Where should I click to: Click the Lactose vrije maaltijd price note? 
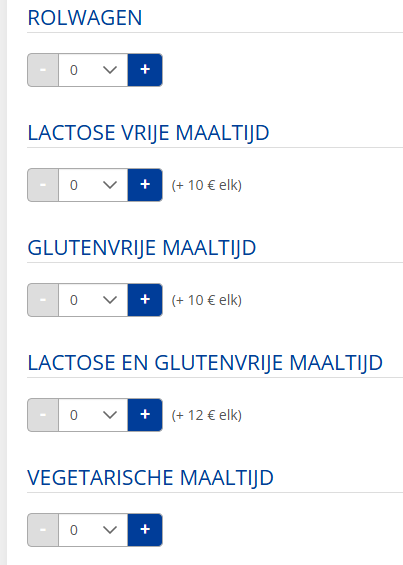pyautogui.click(x=207, y=185)
